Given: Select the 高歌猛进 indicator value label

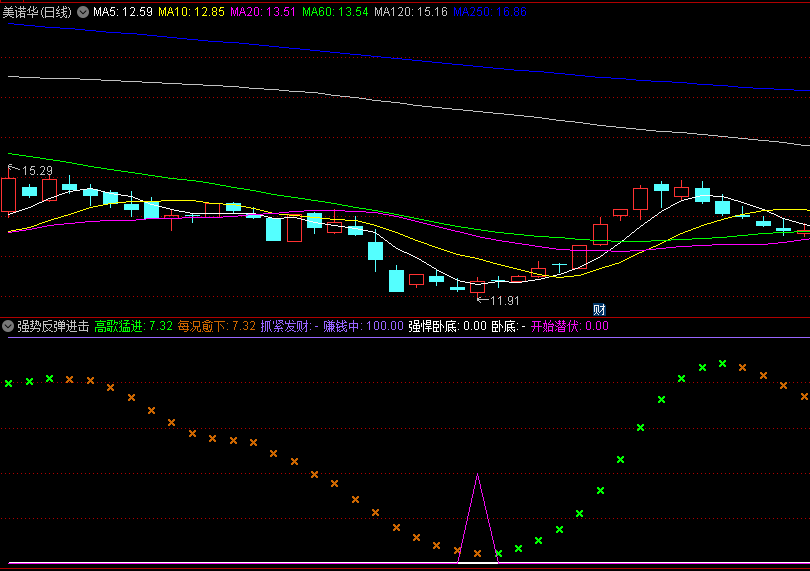Looking at the screenshot, I should (133, 326).
